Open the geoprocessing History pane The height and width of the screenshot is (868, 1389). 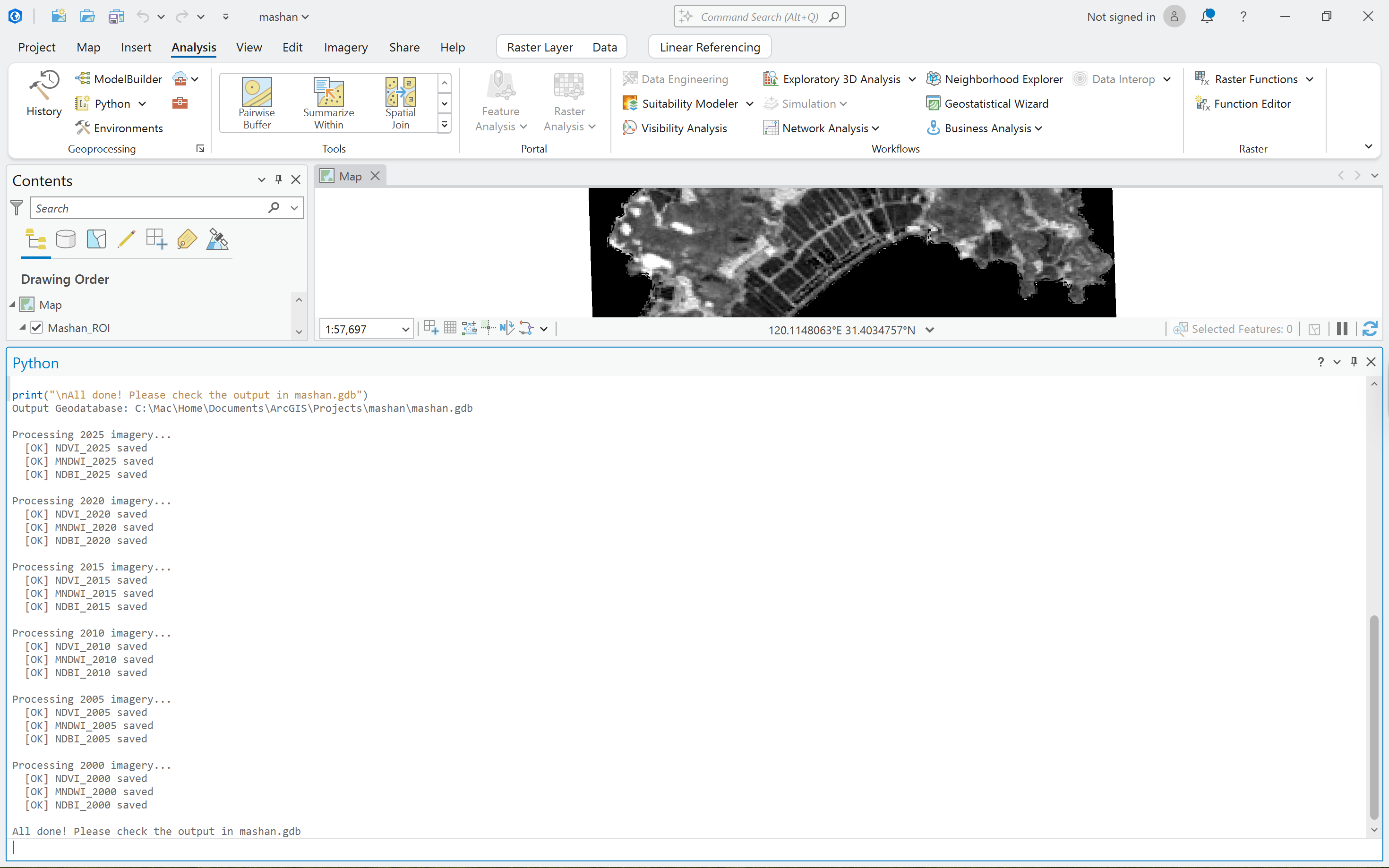pyautogui.click(x=43, y=94)
